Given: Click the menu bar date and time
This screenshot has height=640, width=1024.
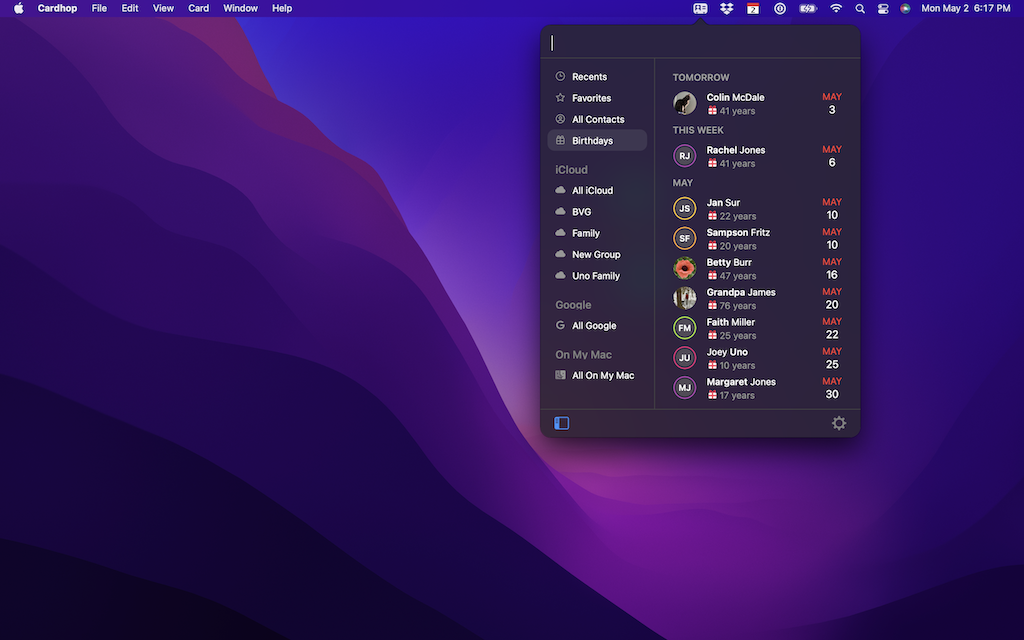Looking at the screenshot, I should (x=966, y=8).
